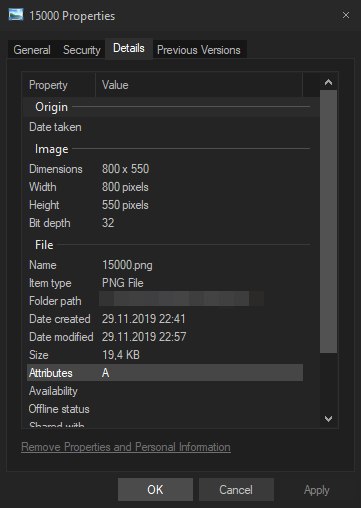Open the Security tab
The width and height of the screenshot is (361, 508).
pos(82,50)
